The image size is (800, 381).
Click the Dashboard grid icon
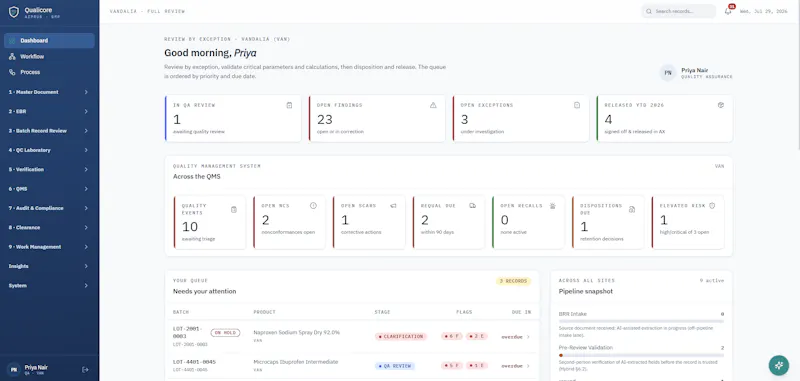(12, 41)
